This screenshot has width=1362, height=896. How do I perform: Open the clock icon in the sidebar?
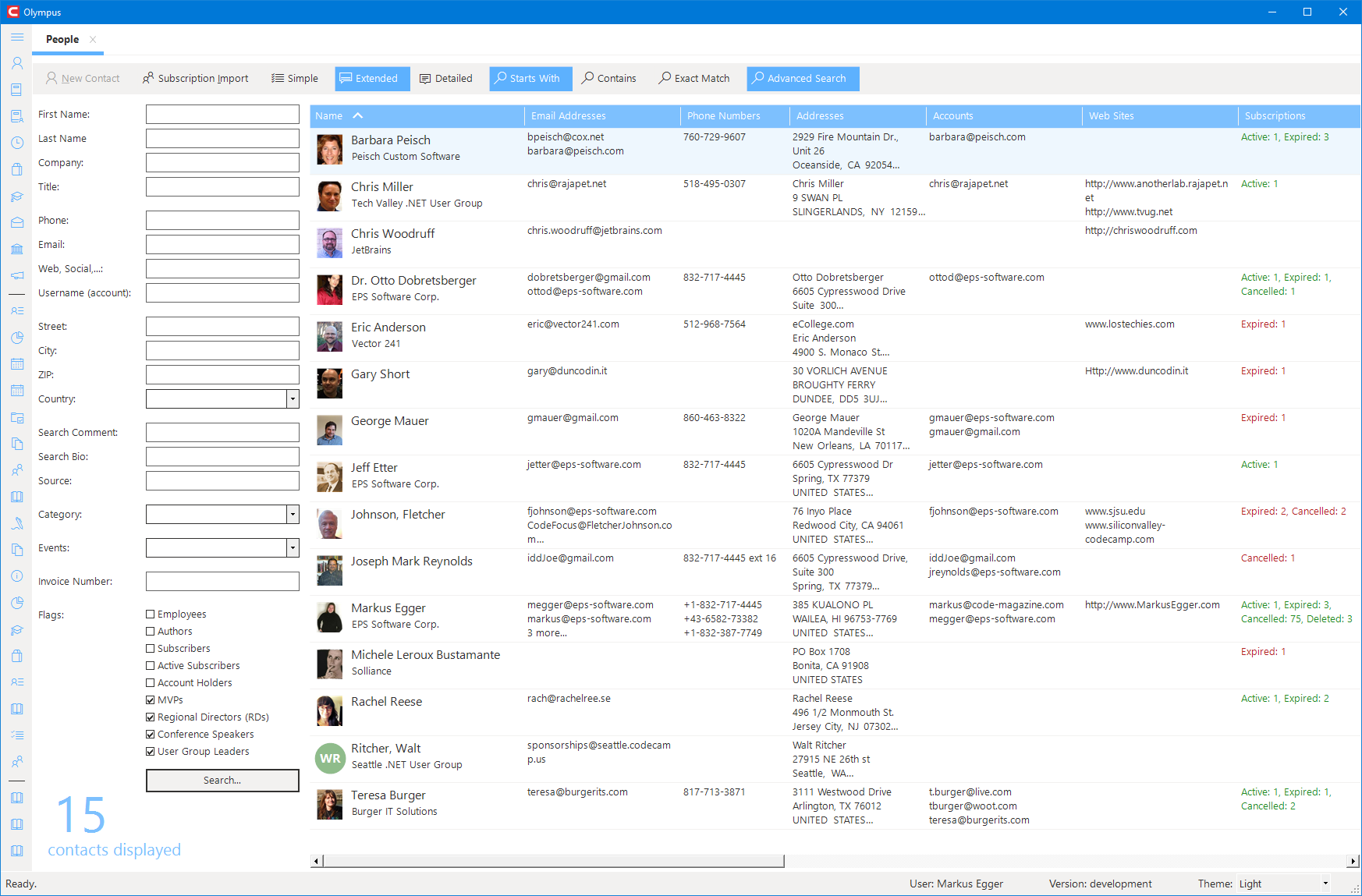tap(17, 143)
